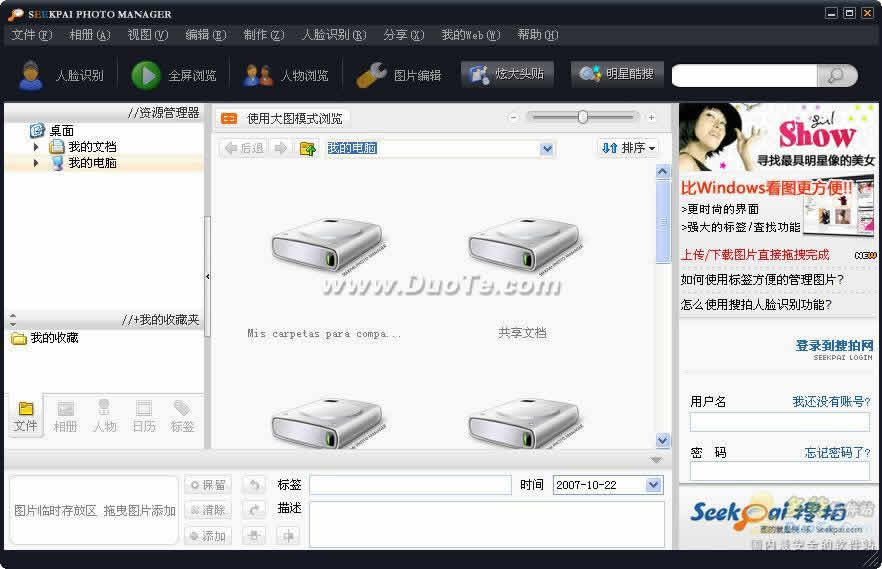
Task: Click the search magnifier button
Action: pyautogui.click(x=836, y=75)
